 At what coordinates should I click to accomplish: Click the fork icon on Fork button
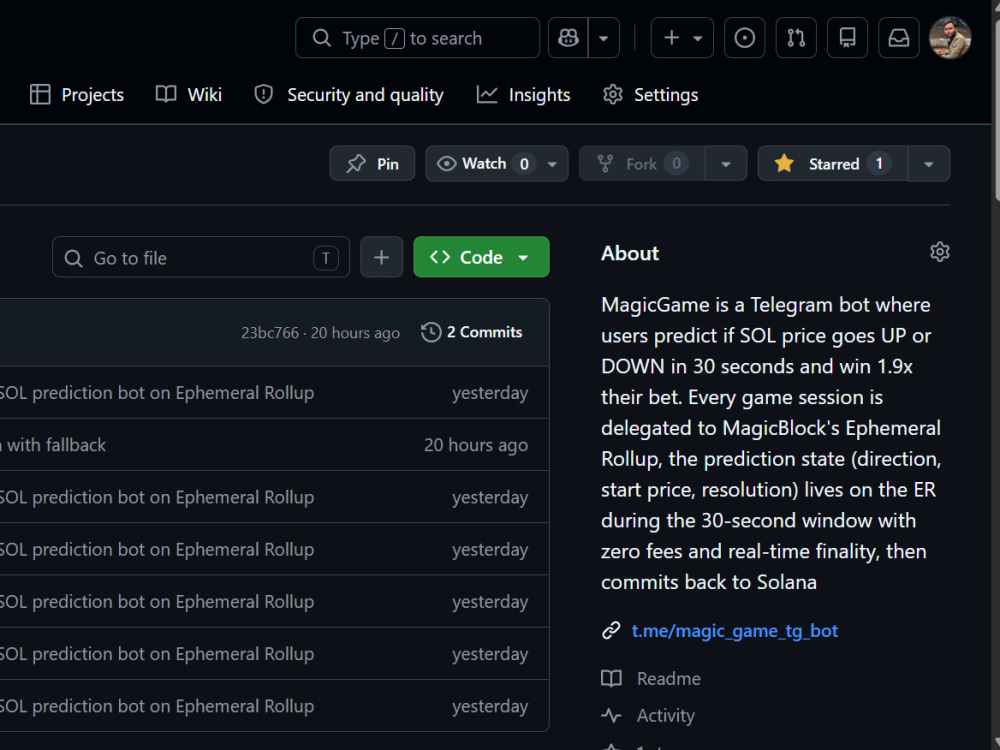605,164
